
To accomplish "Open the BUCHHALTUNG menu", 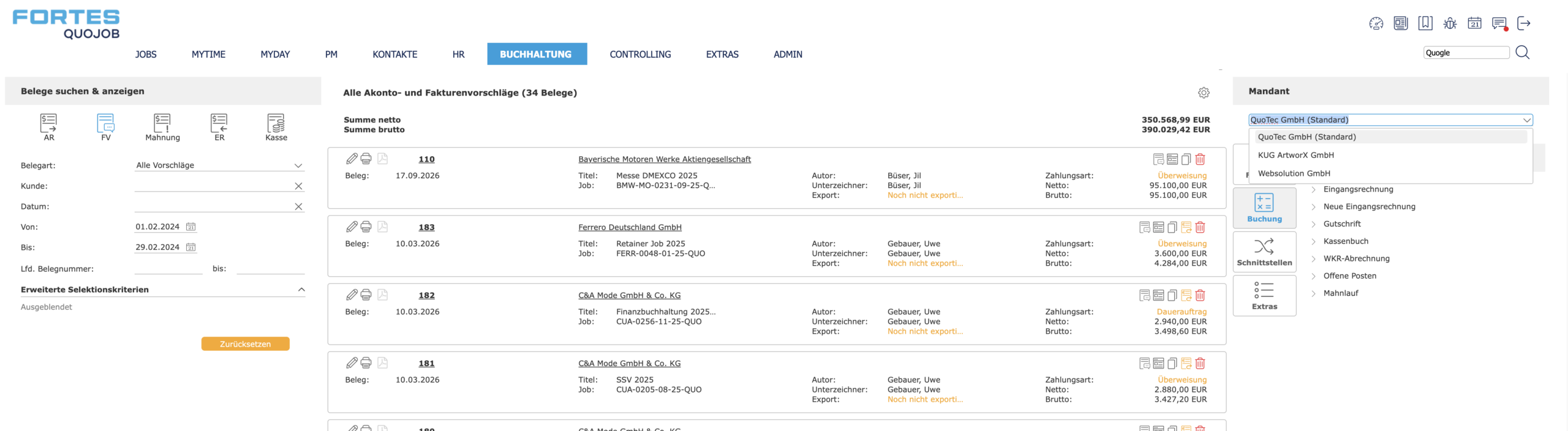I will click(537, 54).
